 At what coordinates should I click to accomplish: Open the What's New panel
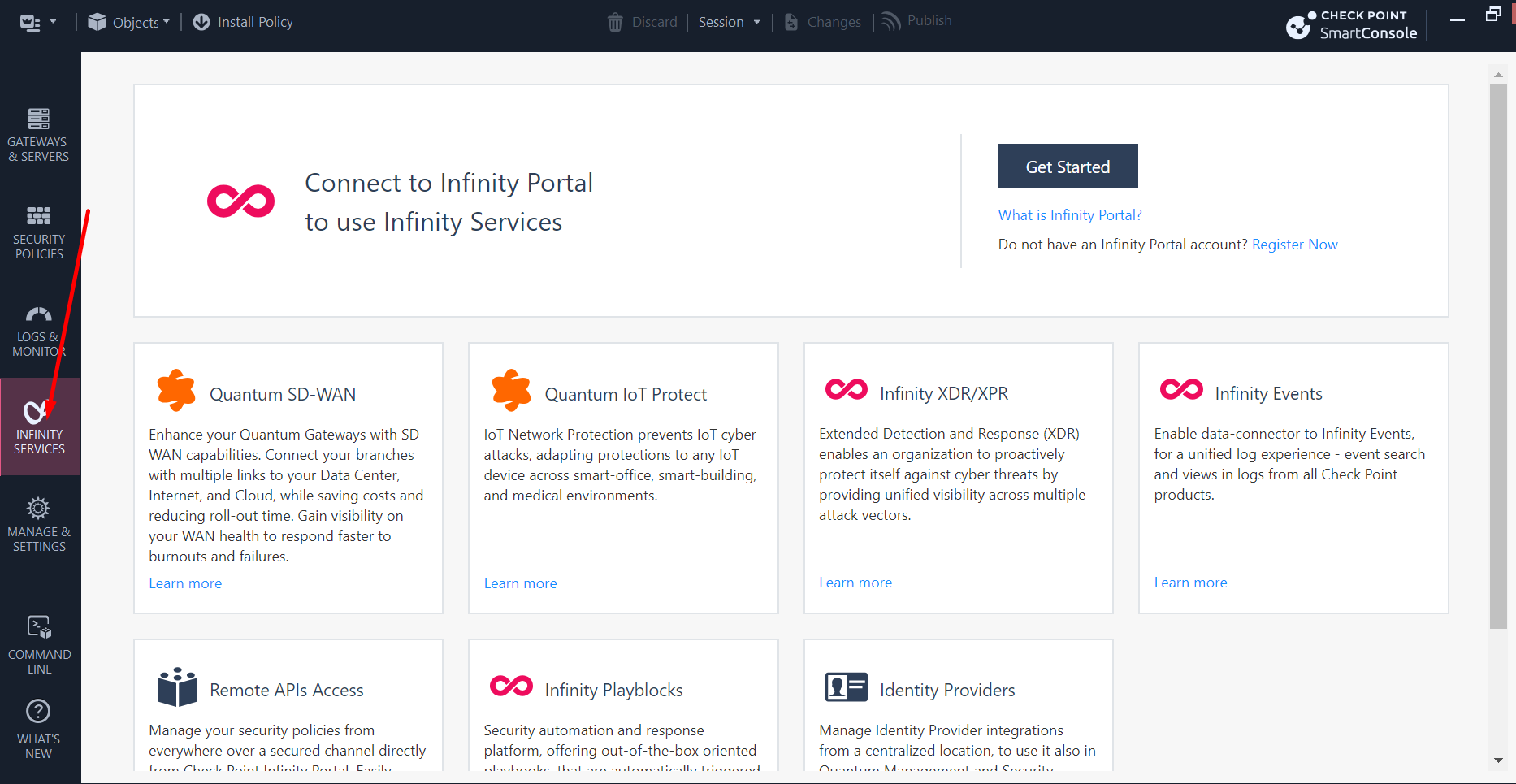(x=38, y=729)
